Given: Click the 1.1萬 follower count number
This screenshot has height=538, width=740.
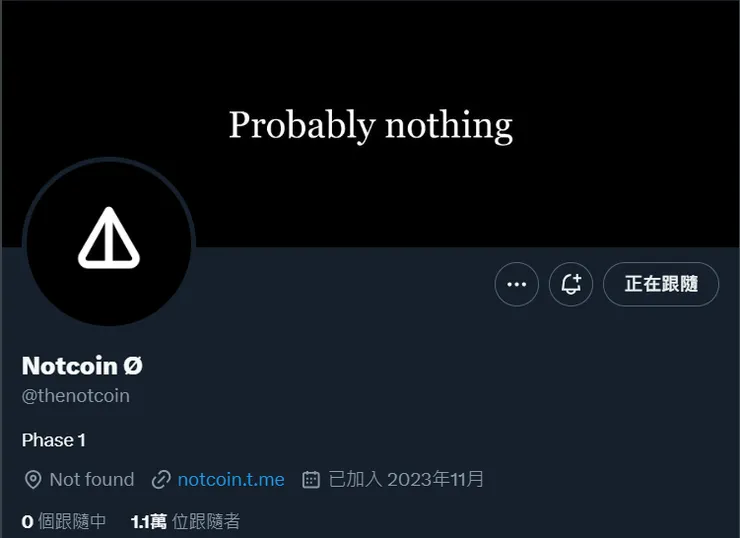Looking at the screenshot, I should [148, 521].
